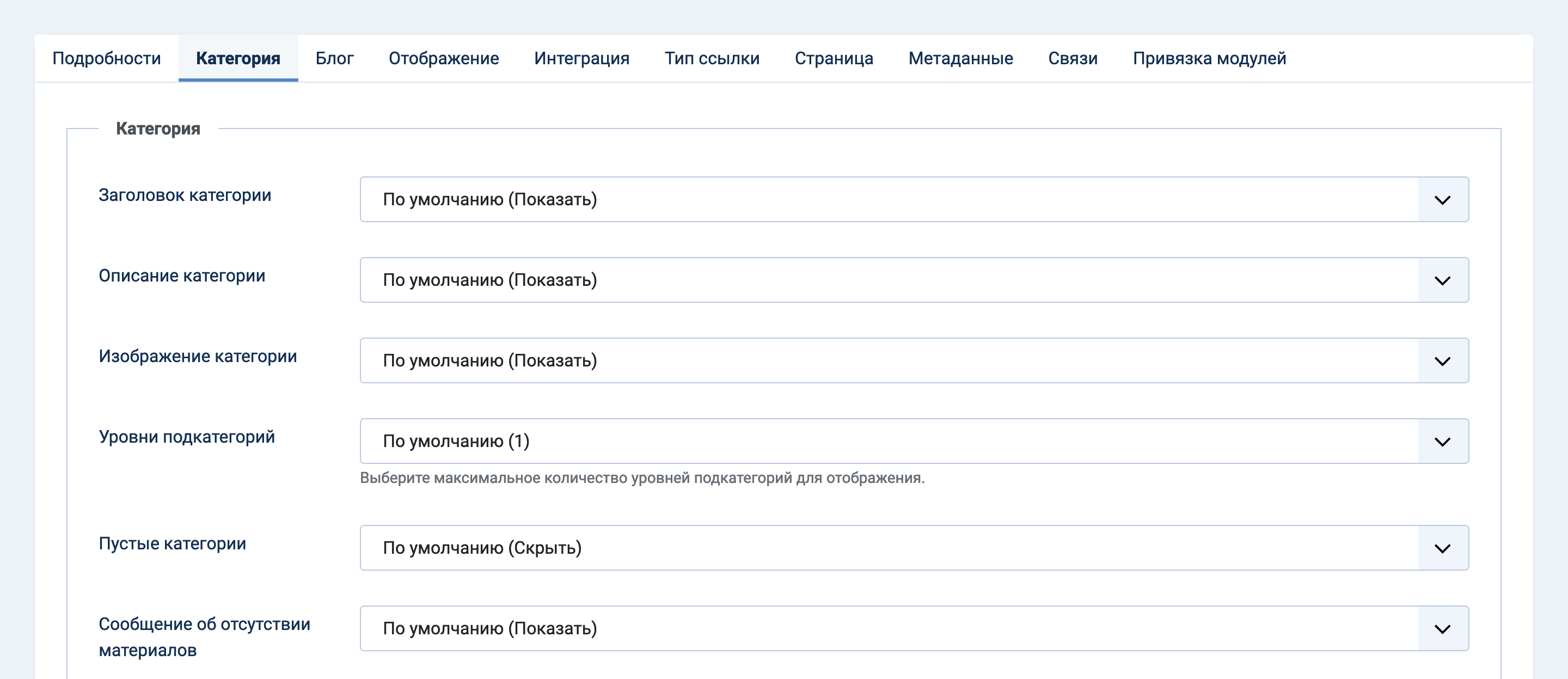Open the Уровни подкатегорий dropdown
This screenshot has height=679, width=1568.
pyautogui.click(x=914, y=441)
